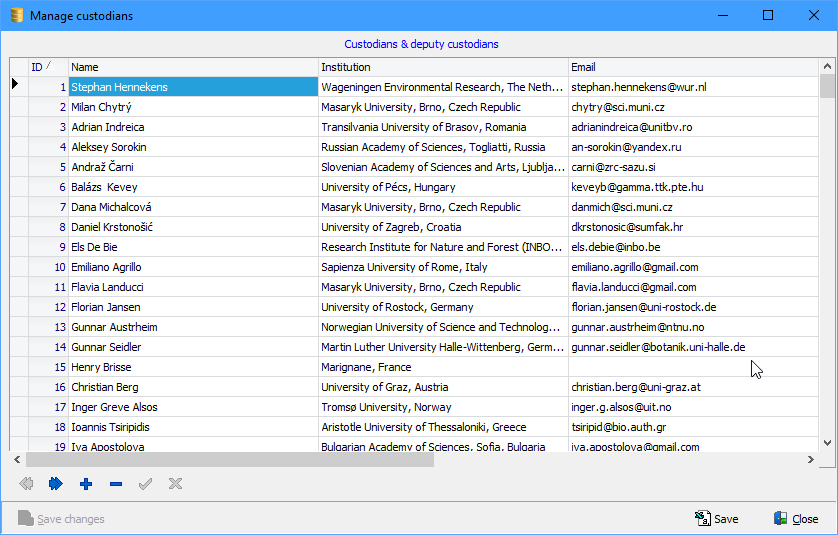This screenshot has width=838, height=535.
Task: Select University of Graz, Austria cell
Action: (442, 387)
